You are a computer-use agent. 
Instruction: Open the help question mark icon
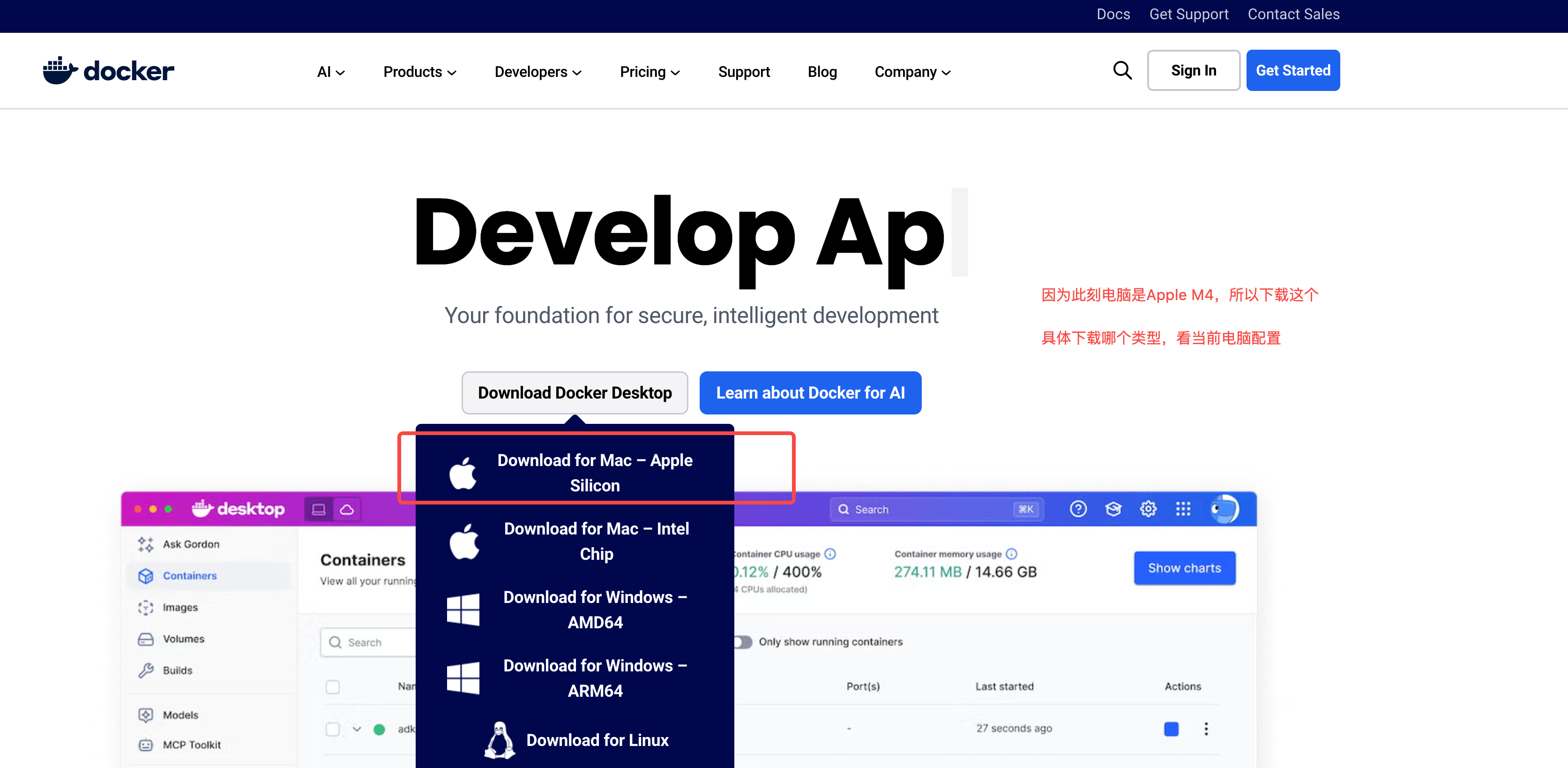tap(1078, 509)
